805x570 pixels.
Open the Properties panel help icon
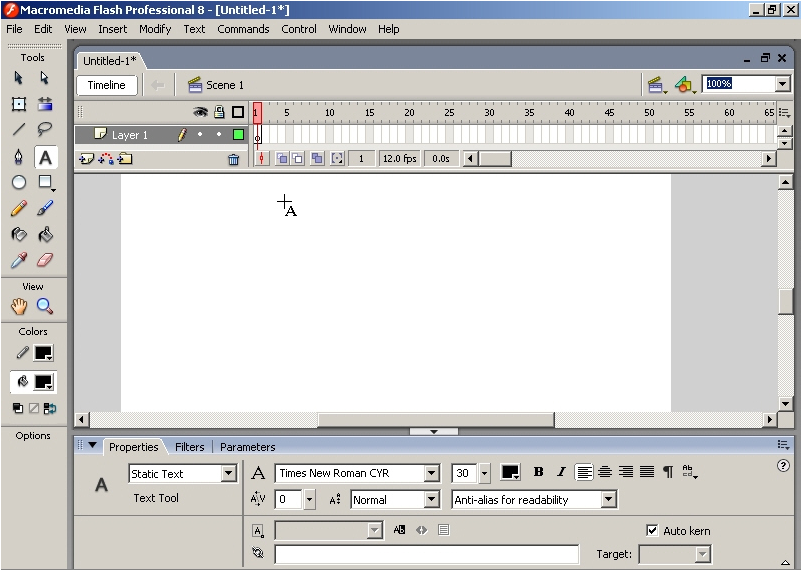click(x=783, y=466)
